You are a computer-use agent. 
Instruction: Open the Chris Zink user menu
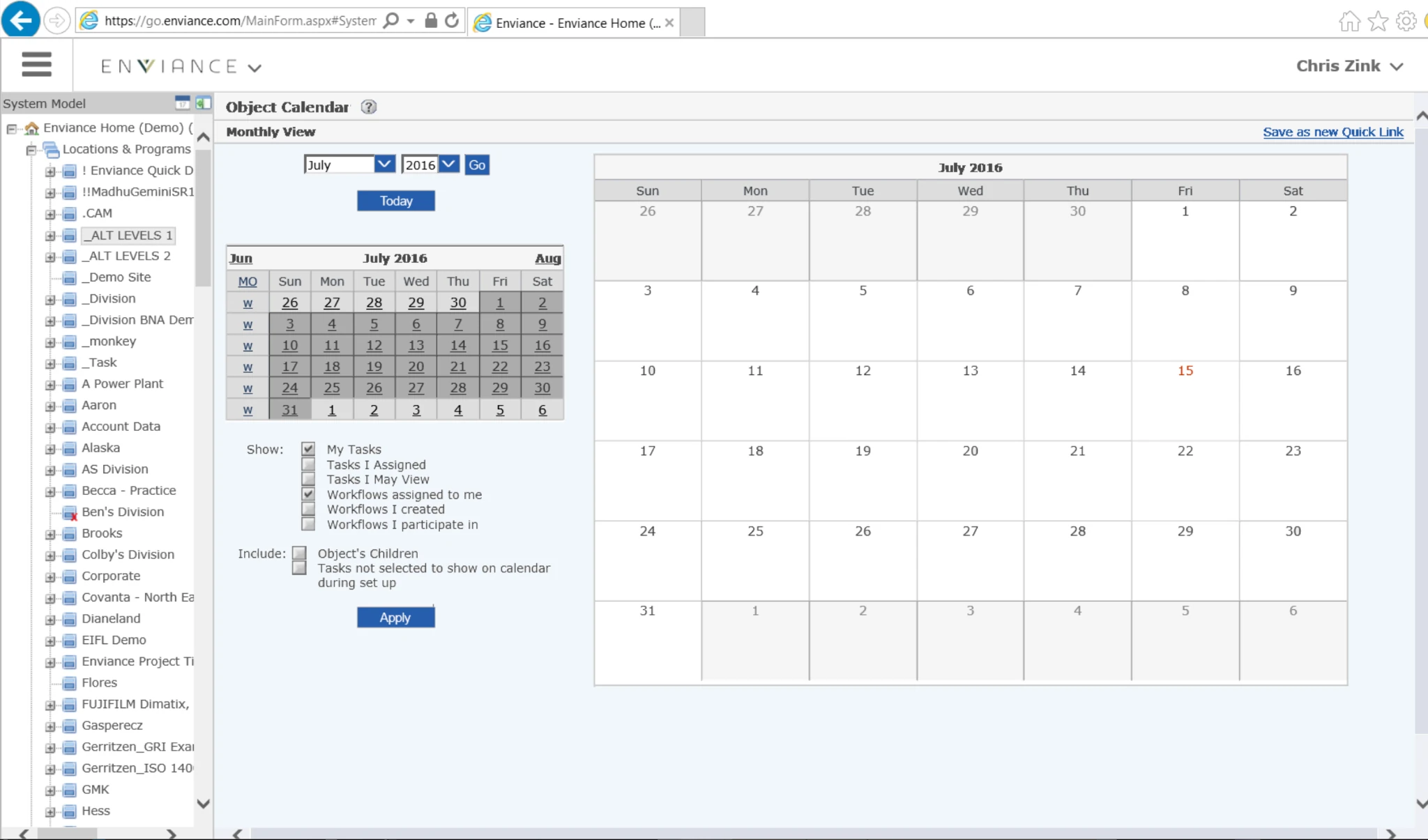click(1350, 66)
